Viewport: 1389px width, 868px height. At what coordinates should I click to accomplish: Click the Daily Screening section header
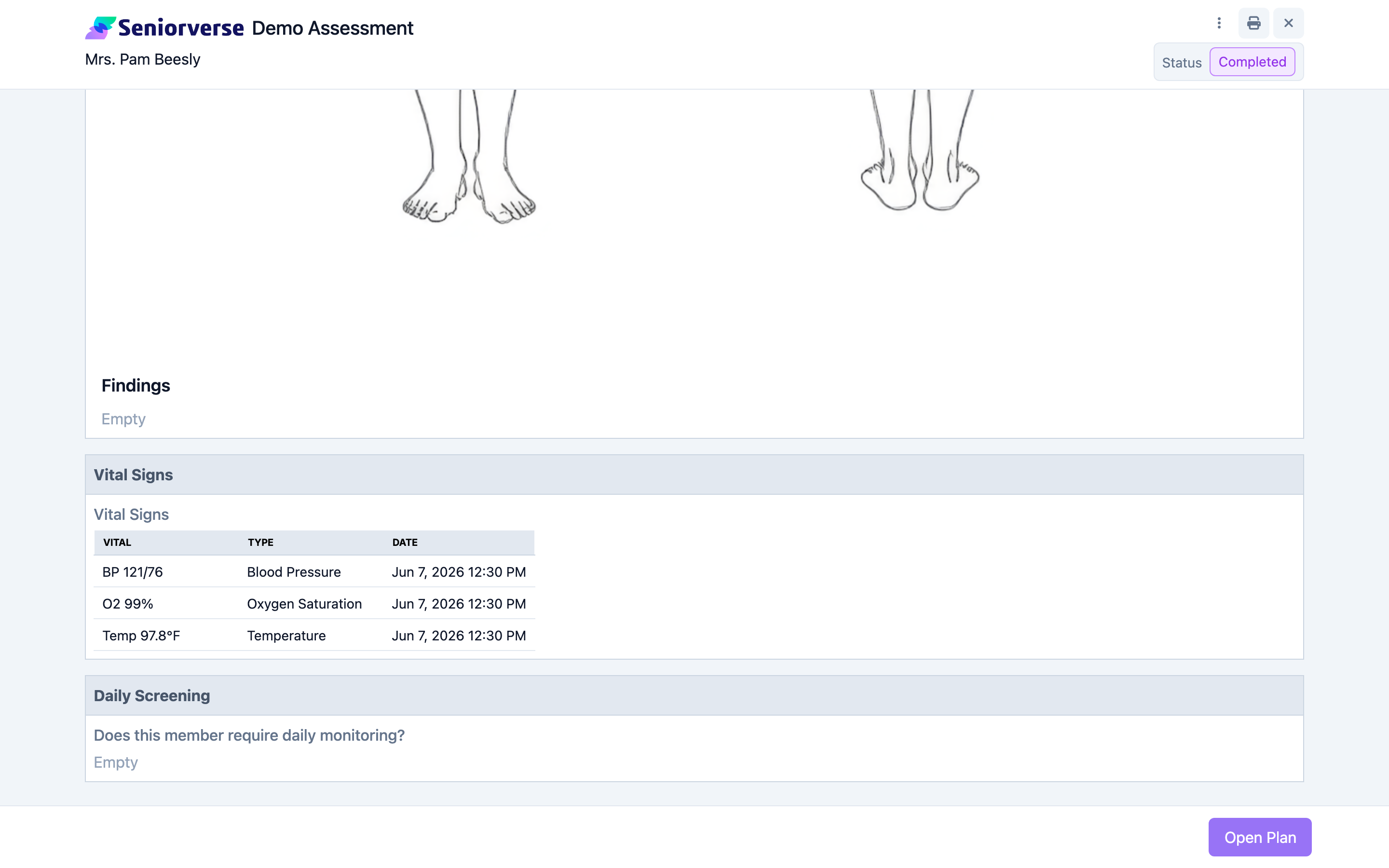[x=694, y=695]
